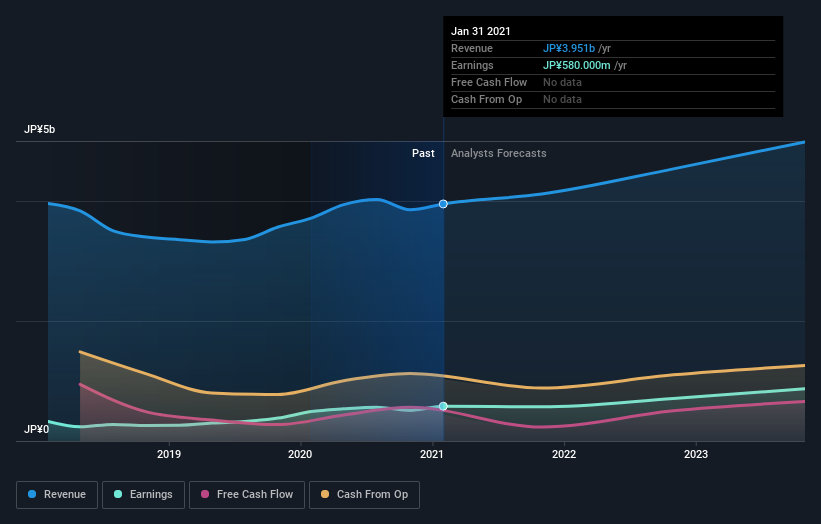Click the 2022 x-axis label
Screen dimensions: 821x524
(564, 454)
